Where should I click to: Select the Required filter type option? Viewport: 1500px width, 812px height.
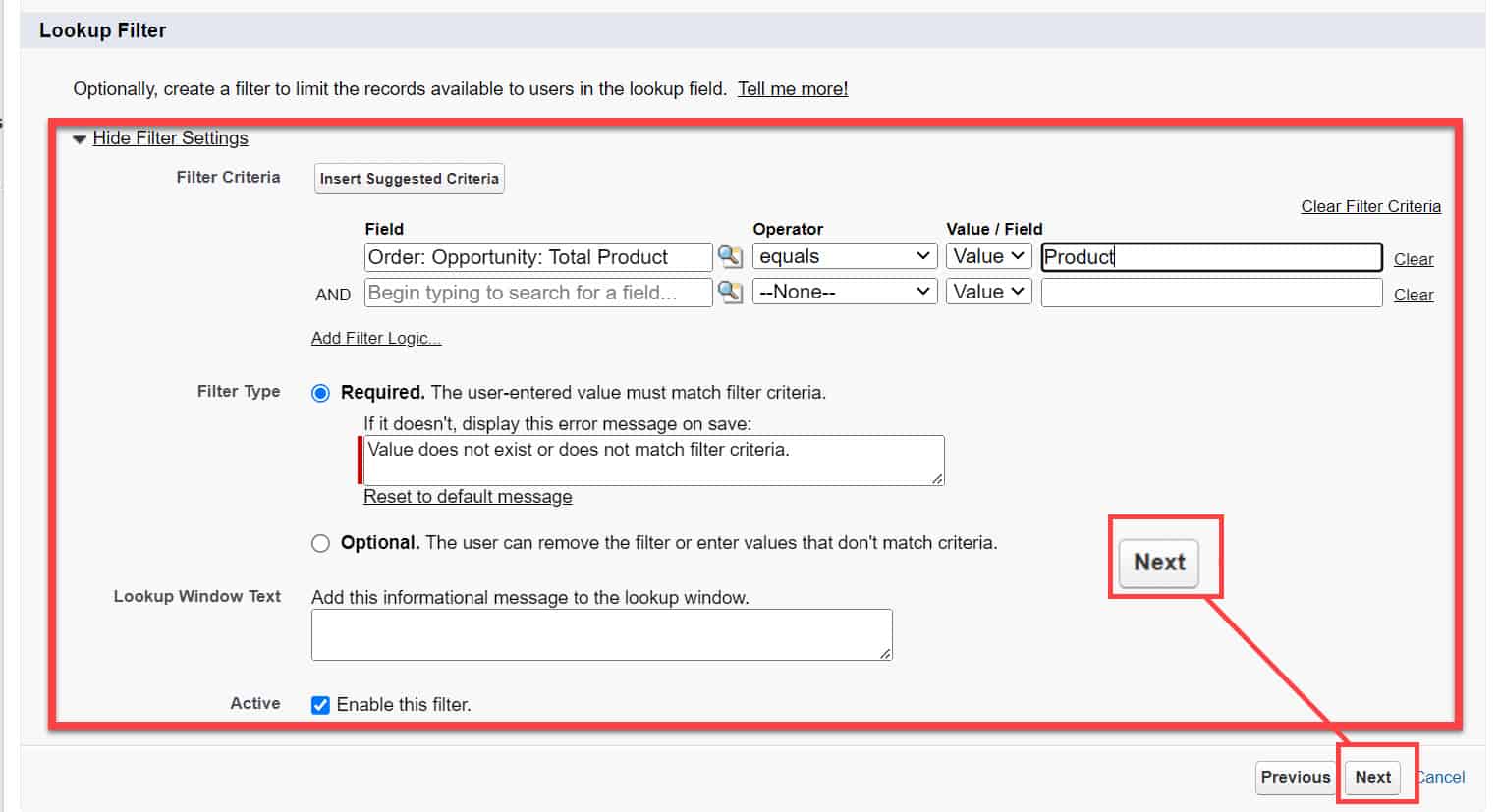(320, 392)
